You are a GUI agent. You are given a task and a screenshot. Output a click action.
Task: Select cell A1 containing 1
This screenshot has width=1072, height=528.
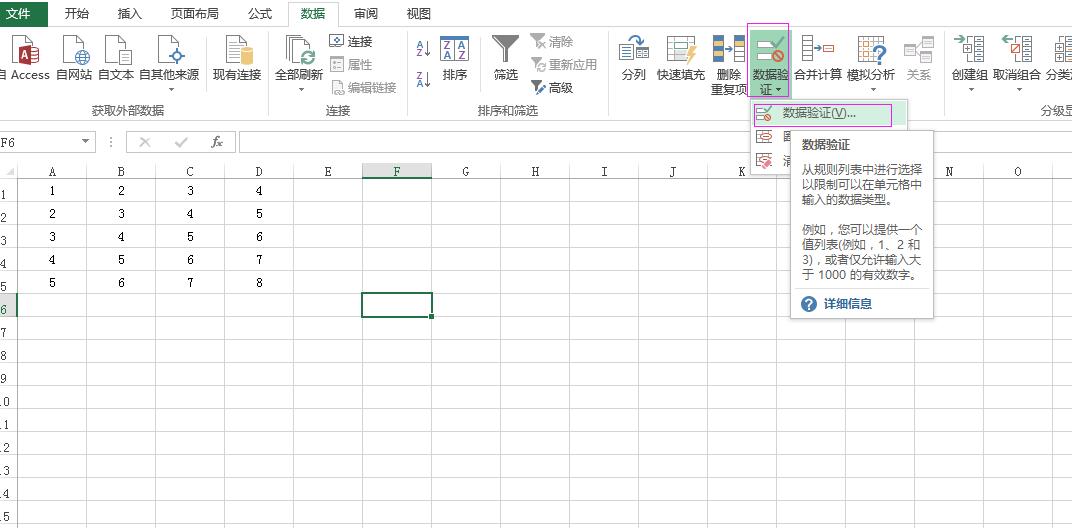(x=52, y=191)
